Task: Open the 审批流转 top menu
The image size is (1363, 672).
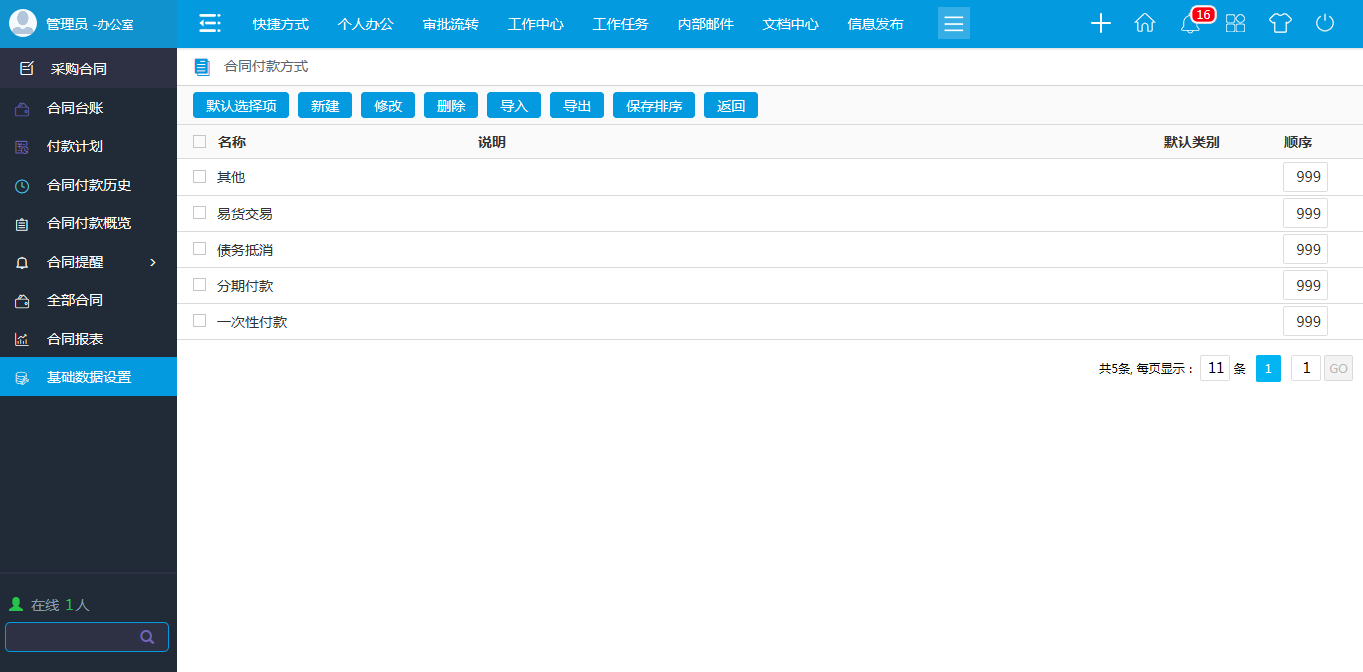Action: coord(450,24)
